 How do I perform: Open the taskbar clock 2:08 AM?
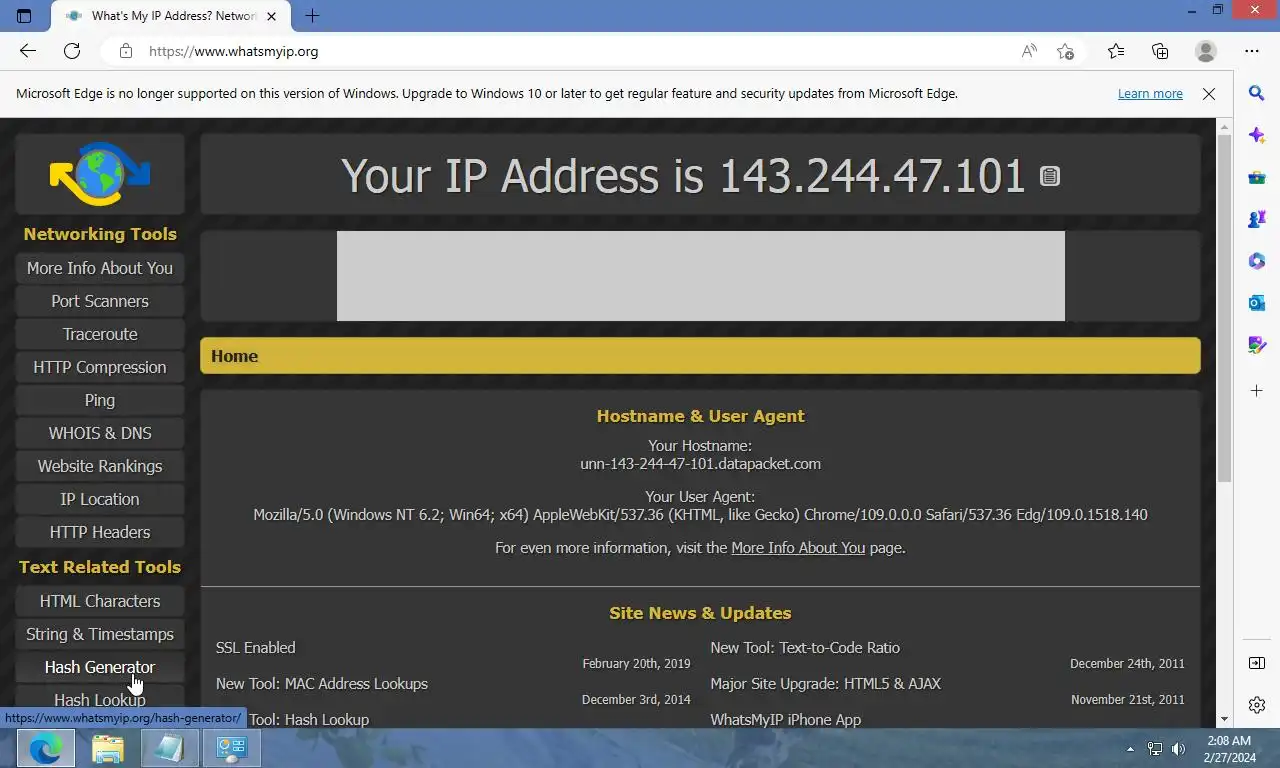[x=1229, y=749]
